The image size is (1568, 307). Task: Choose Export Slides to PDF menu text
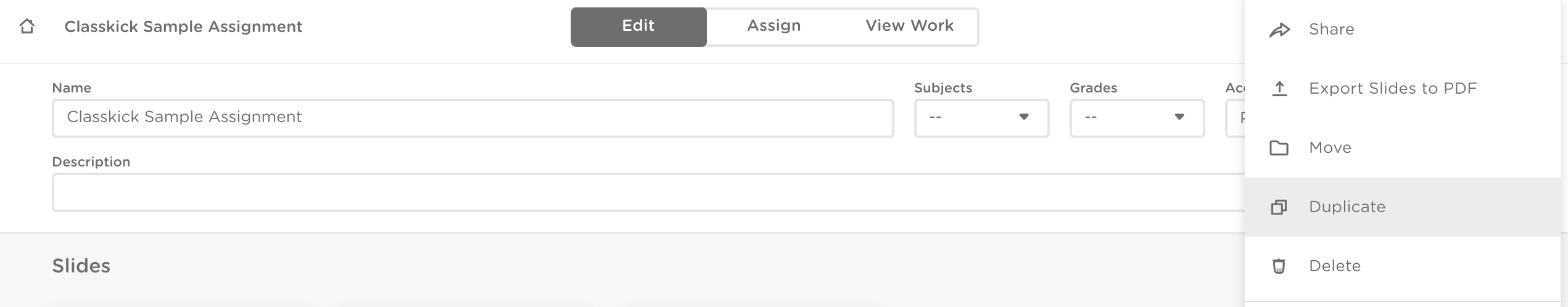(x=1393, y=89)
